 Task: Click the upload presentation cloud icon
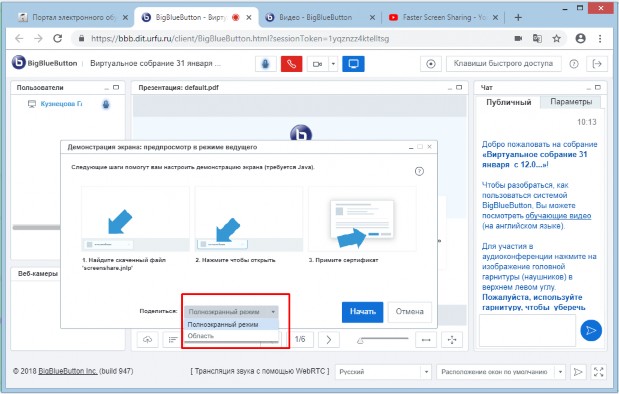point(148,340)
